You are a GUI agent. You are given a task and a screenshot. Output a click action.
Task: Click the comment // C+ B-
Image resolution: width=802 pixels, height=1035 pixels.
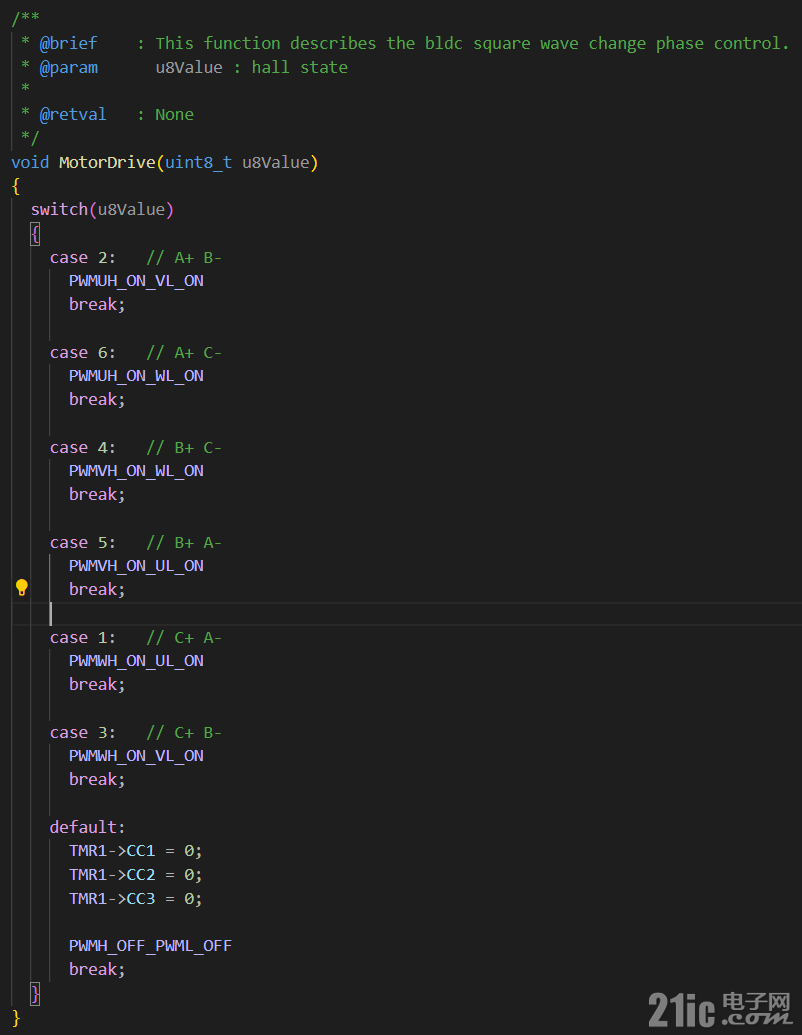[184, 733]
